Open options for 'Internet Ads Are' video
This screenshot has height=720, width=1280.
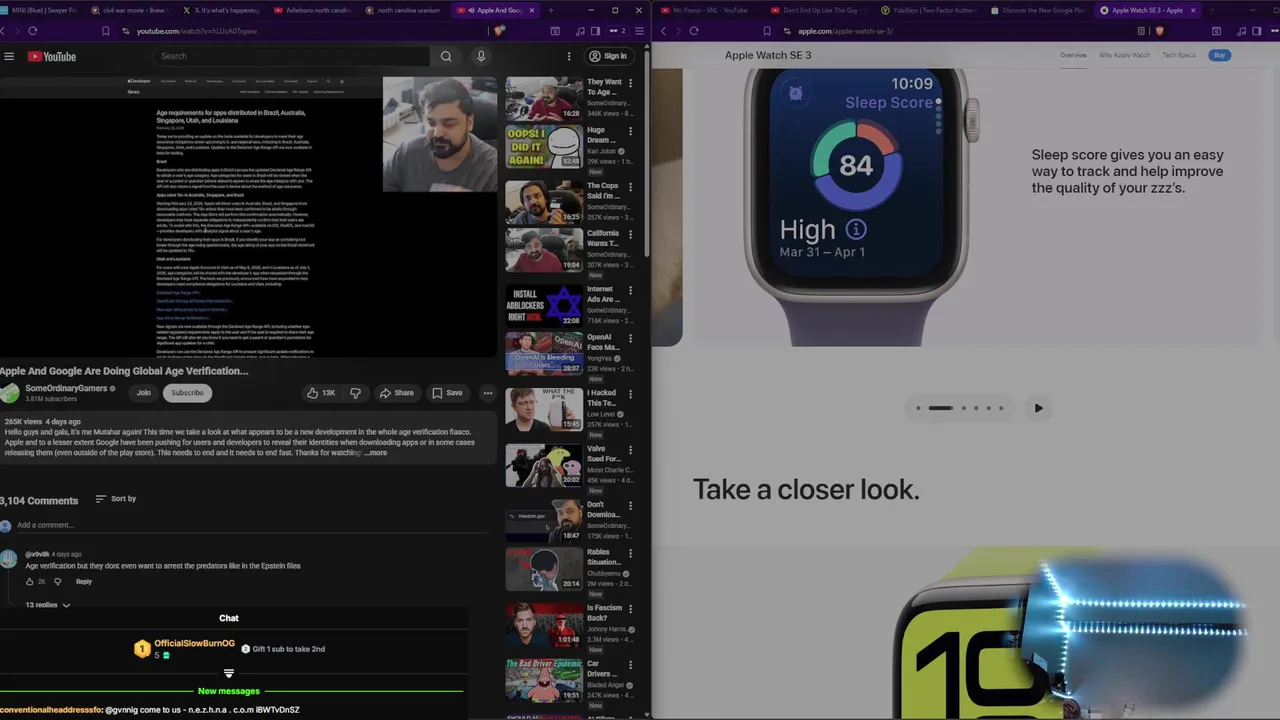pyautogui.click(x=630, y=291)
